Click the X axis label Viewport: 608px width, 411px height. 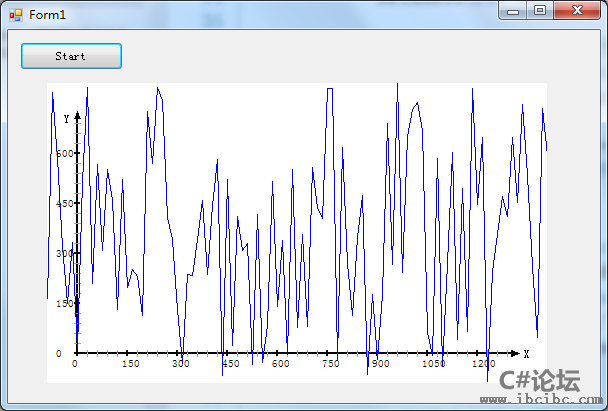[526, 354]
